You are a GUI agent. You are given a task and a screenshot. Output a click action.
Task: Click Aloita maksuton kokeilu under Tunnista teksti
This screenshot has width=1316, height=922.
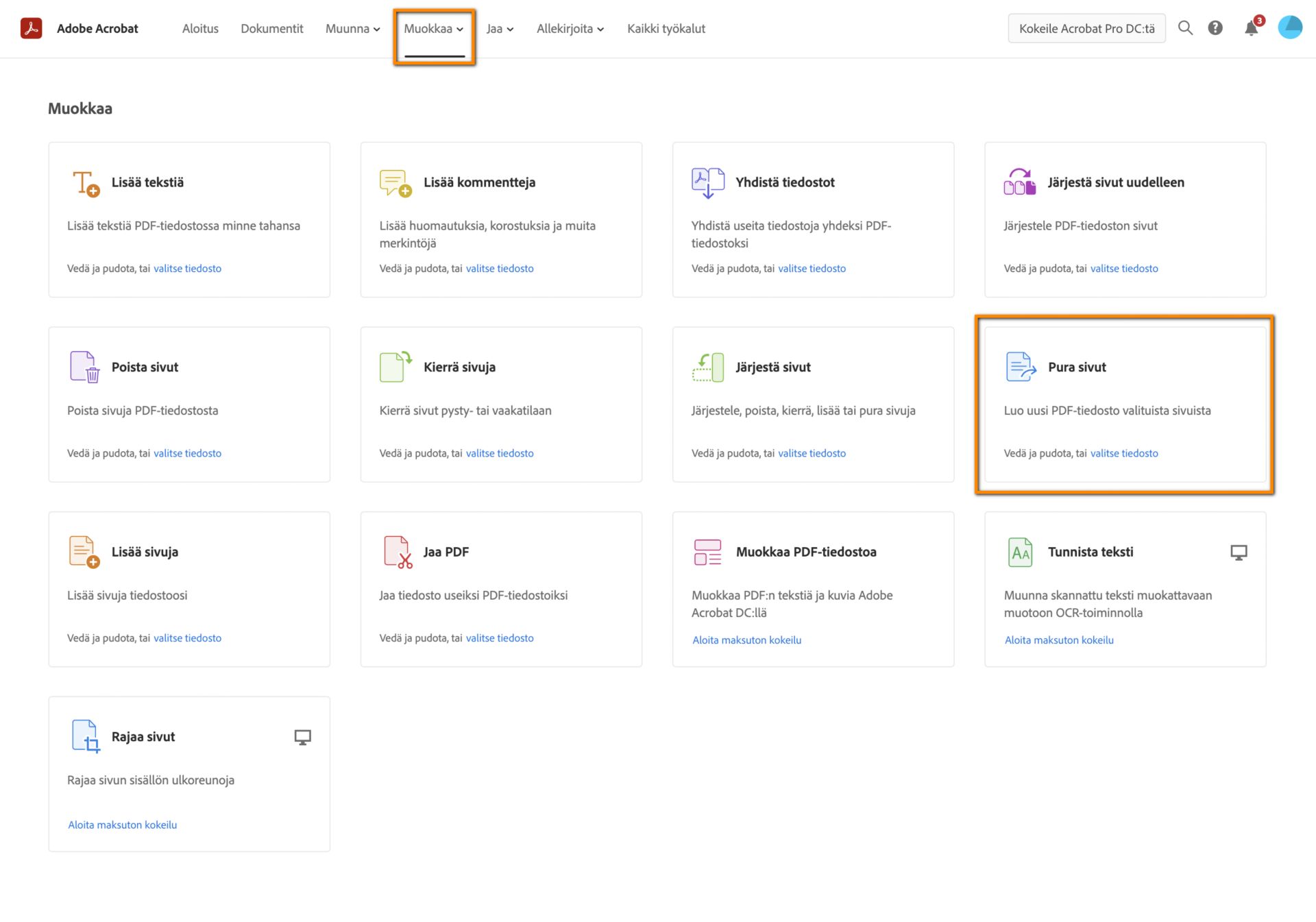click(x=1059, y=640)
